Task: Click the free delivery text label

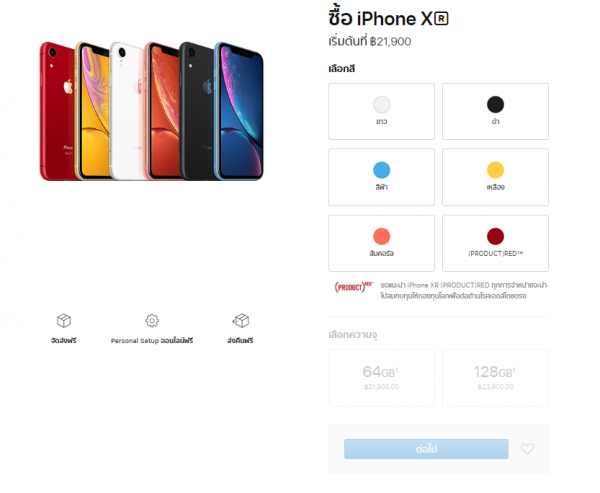Action: 64,340
